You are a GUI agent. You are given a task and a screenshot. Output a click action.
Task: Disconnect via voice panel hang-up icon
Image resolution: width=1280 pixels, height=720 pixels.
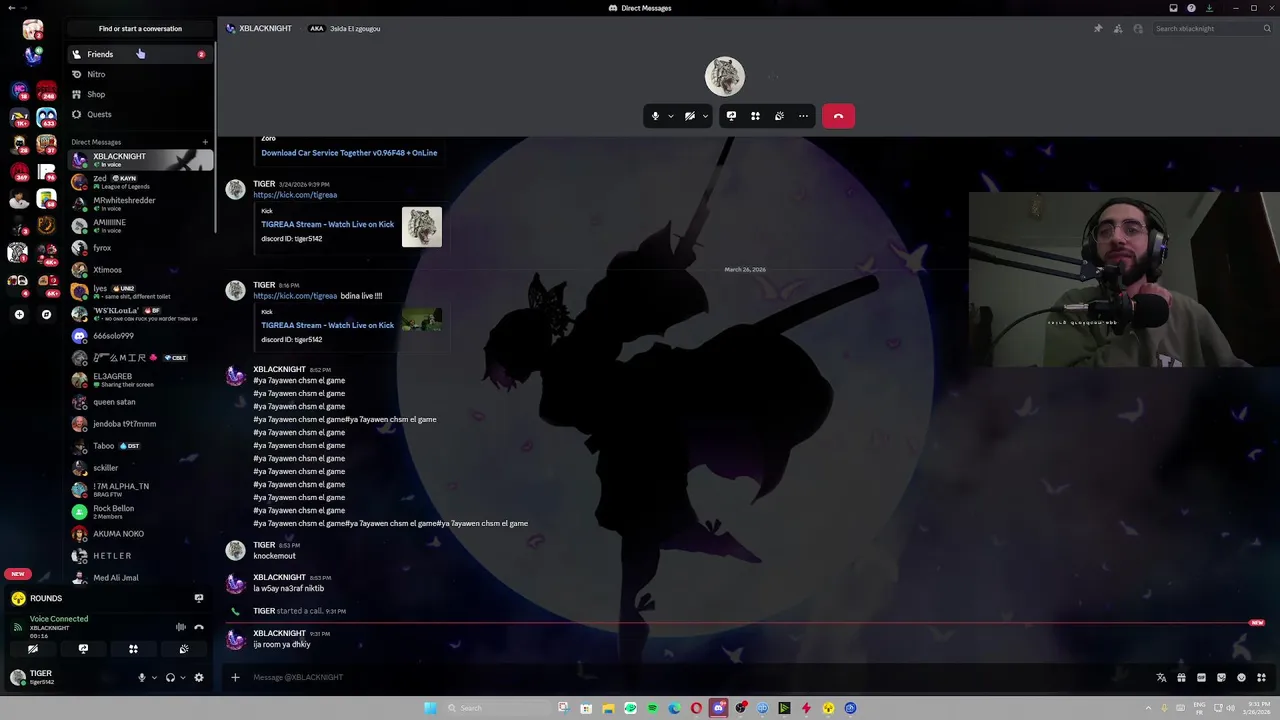click(199, 627)
